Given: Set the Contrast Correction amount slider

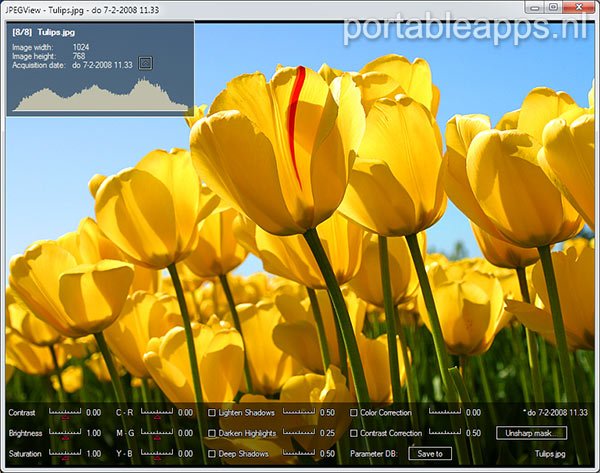Looking at the screenshot, I should point(445,433).
